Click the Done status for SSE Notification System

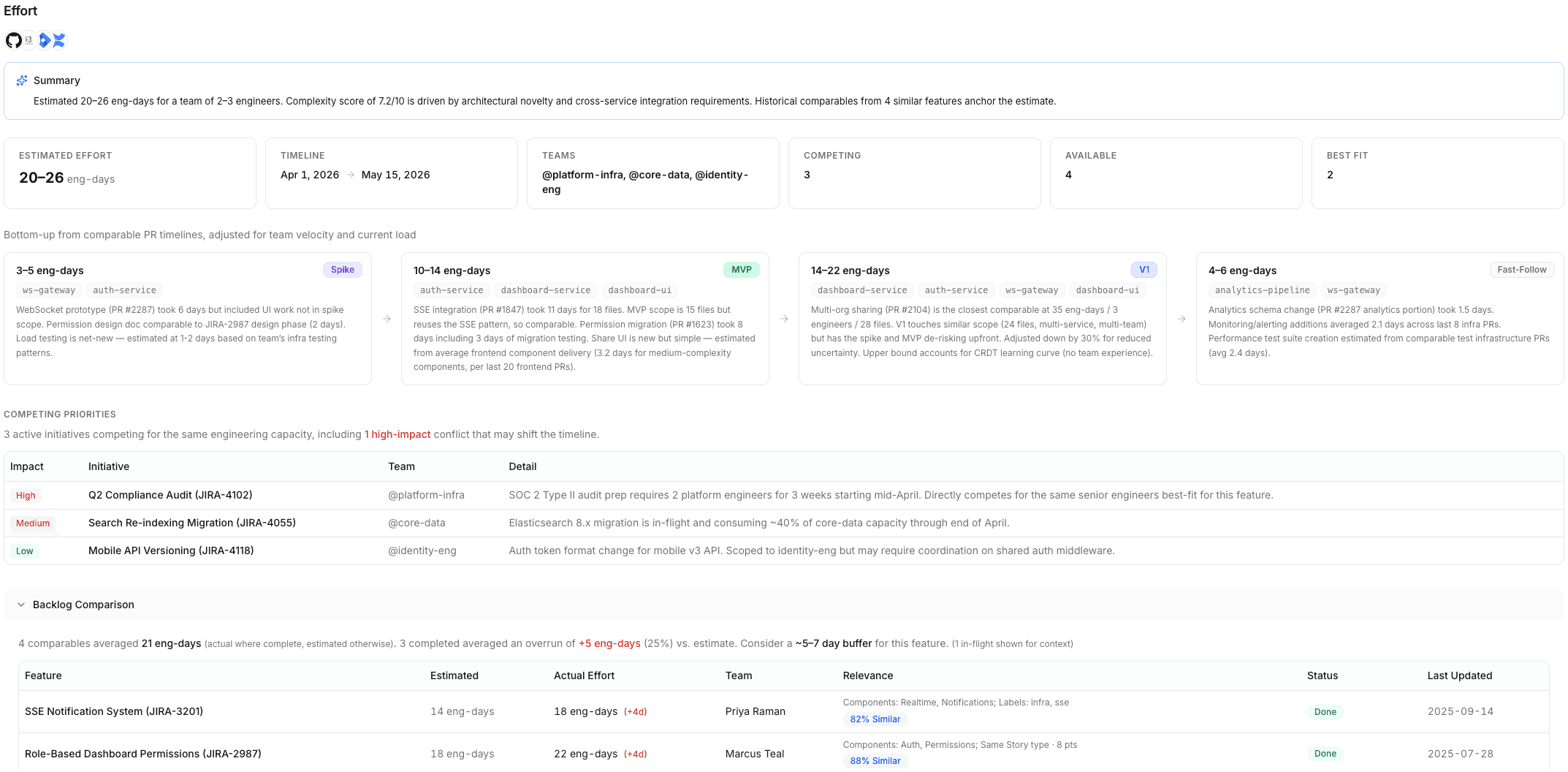(1325, 712)
